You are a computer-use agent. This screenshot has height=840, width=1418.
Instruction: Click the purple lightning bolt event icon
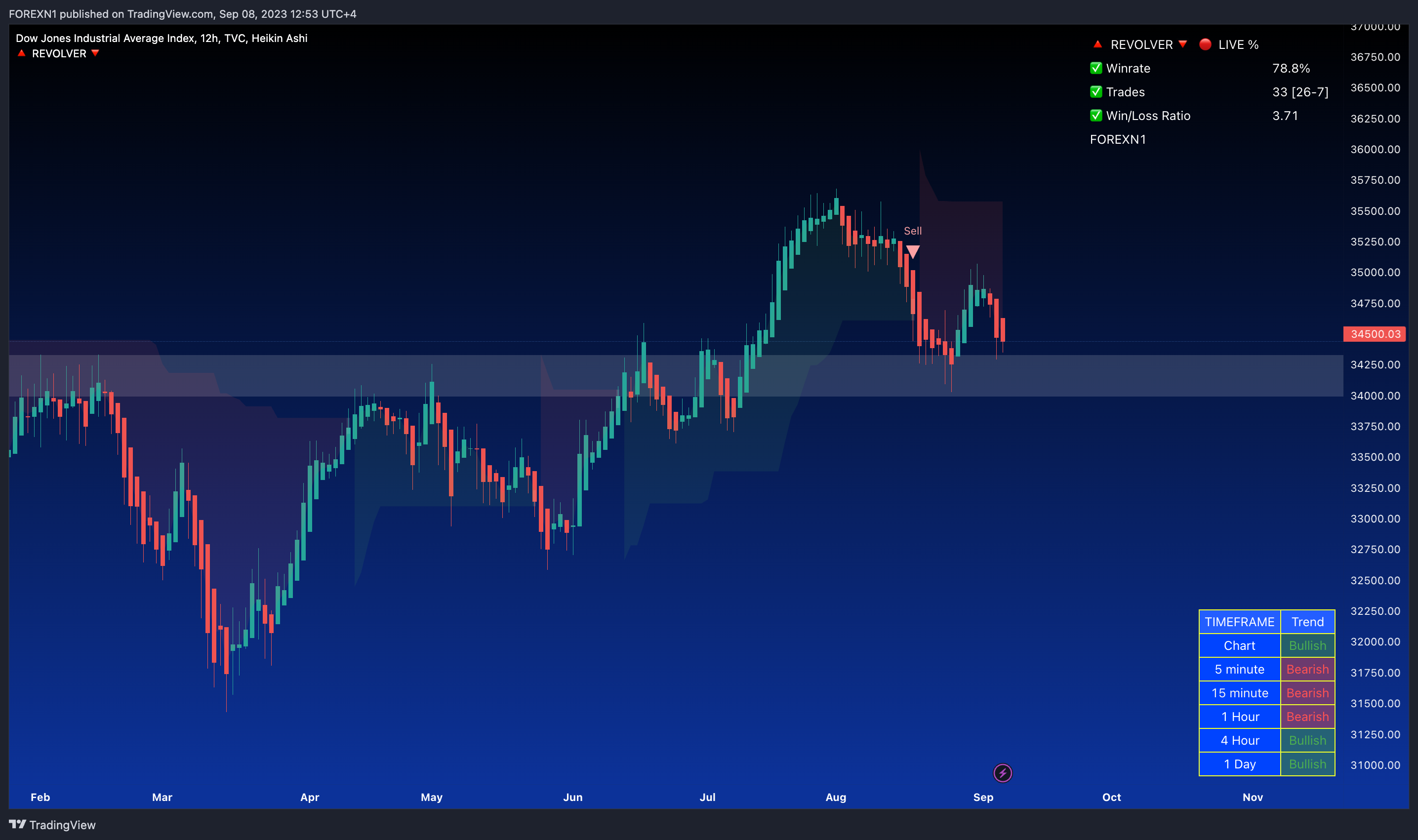coord(1003,773)
